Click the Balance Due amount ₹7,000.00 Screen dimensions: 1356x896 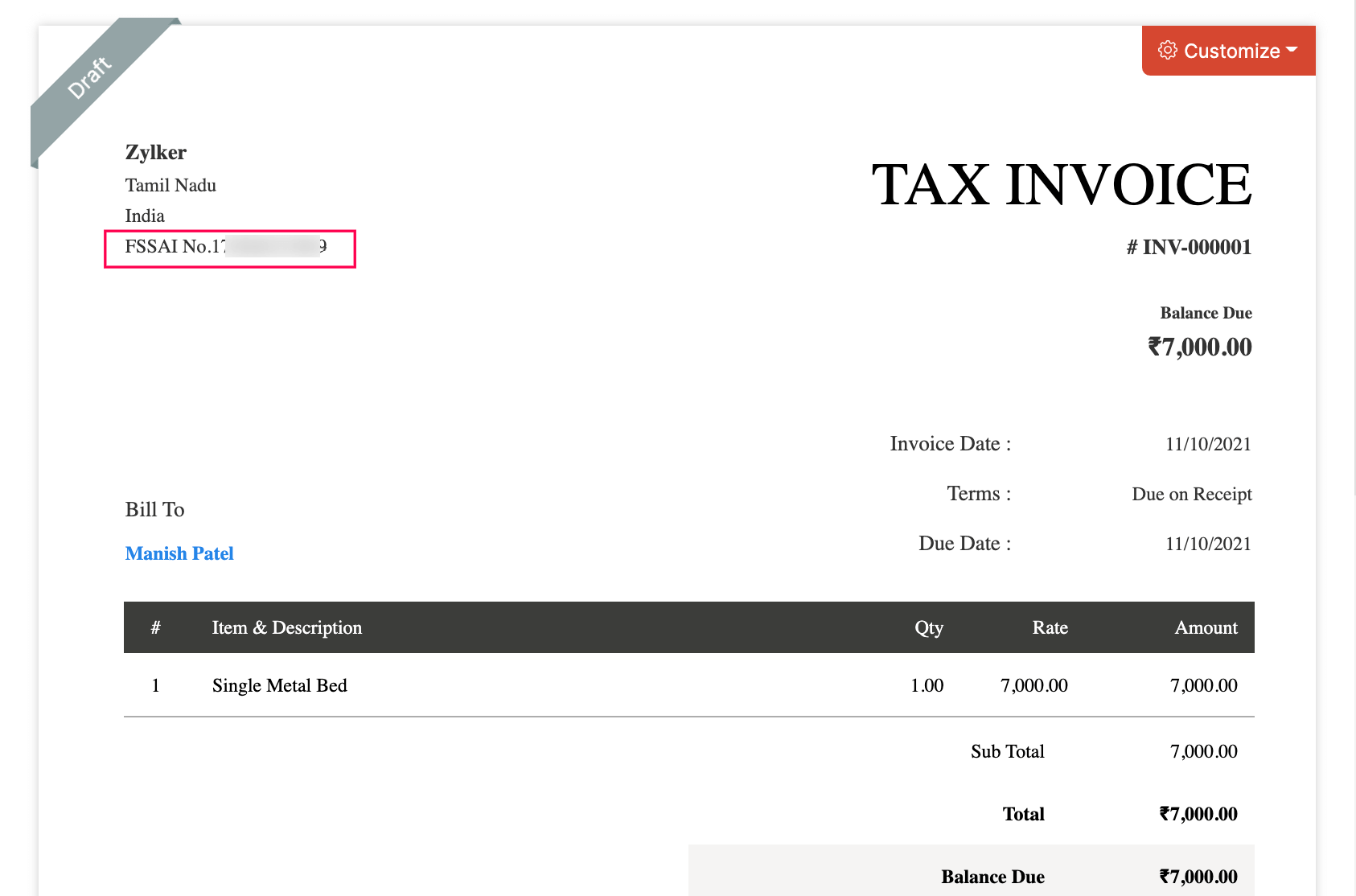(x=1198, y=347)
